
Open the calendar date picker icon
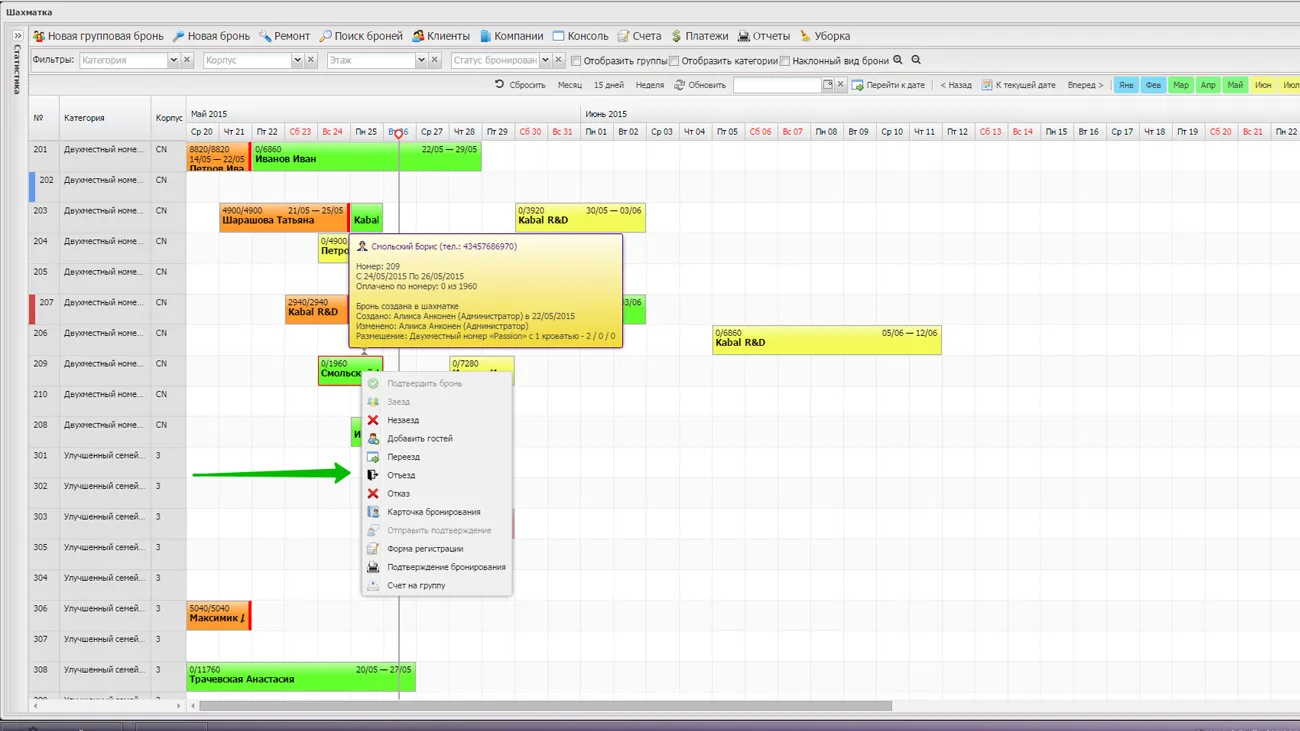click(x=827, y=85)
